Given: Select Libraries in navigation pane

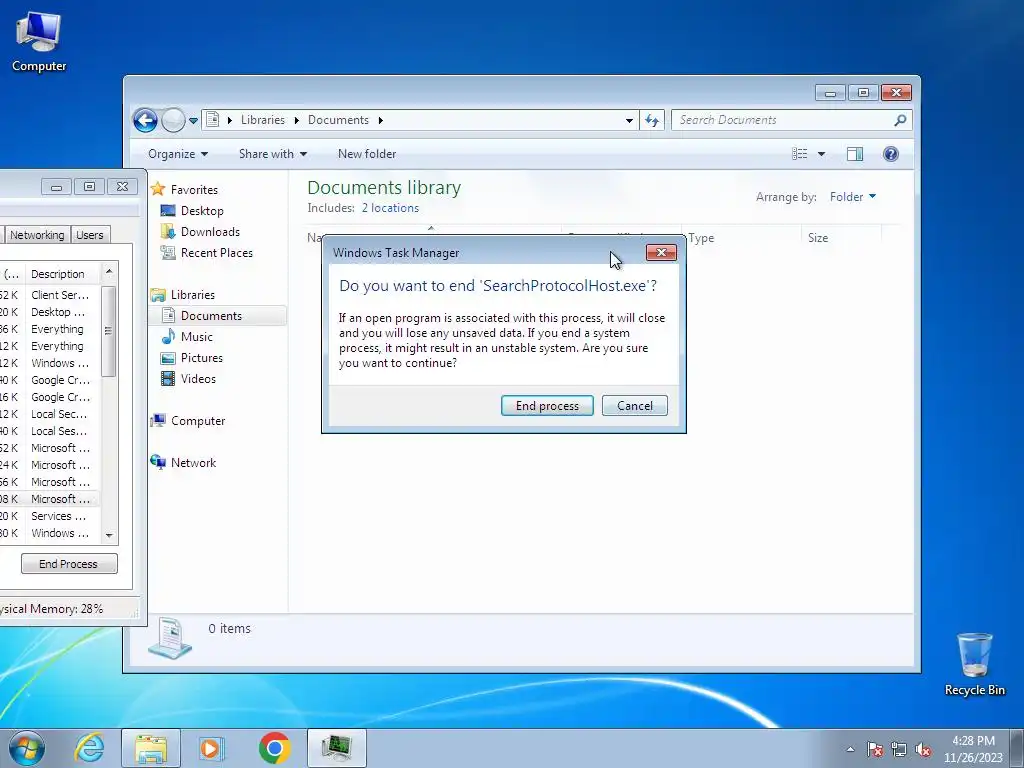Looking at the screenshot, I should tap(193, 295).
